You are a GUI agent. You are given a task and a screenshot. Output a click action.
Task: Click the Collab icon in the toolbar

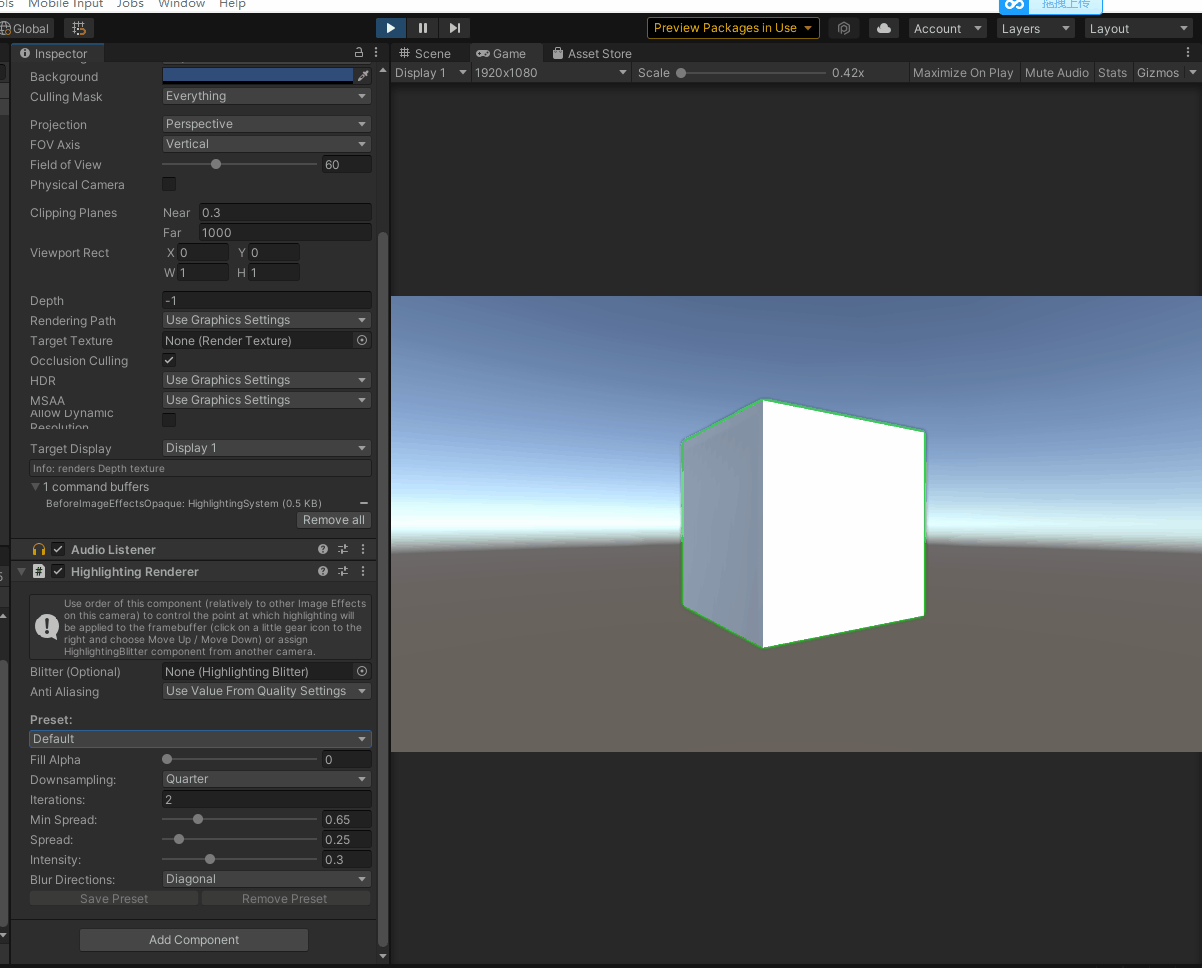[843, 27]
